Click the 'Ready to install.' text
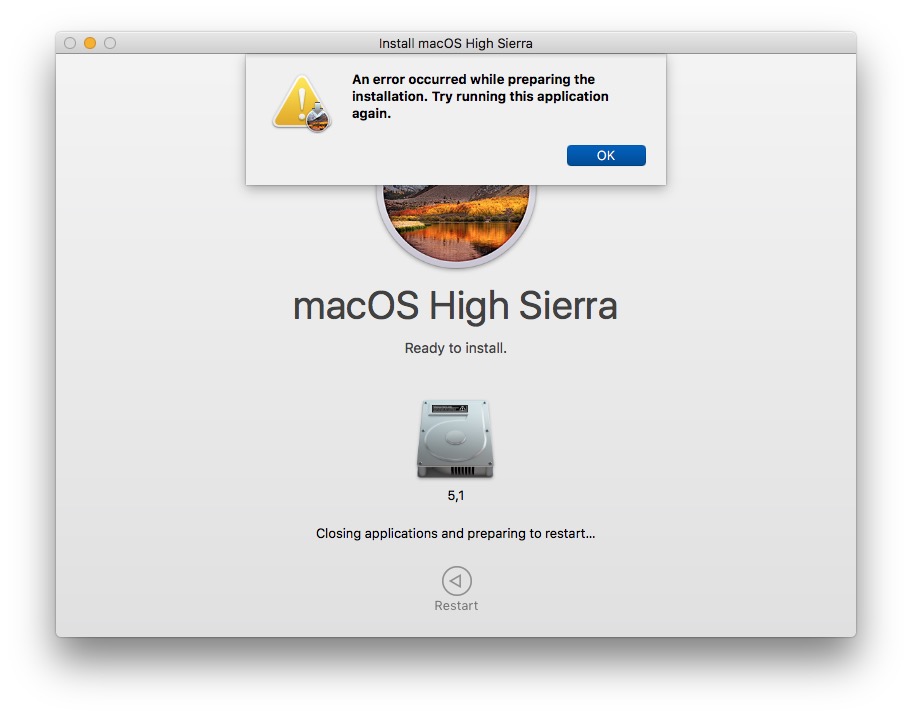This screenshot has height=717, width=912. click(455, 348)
